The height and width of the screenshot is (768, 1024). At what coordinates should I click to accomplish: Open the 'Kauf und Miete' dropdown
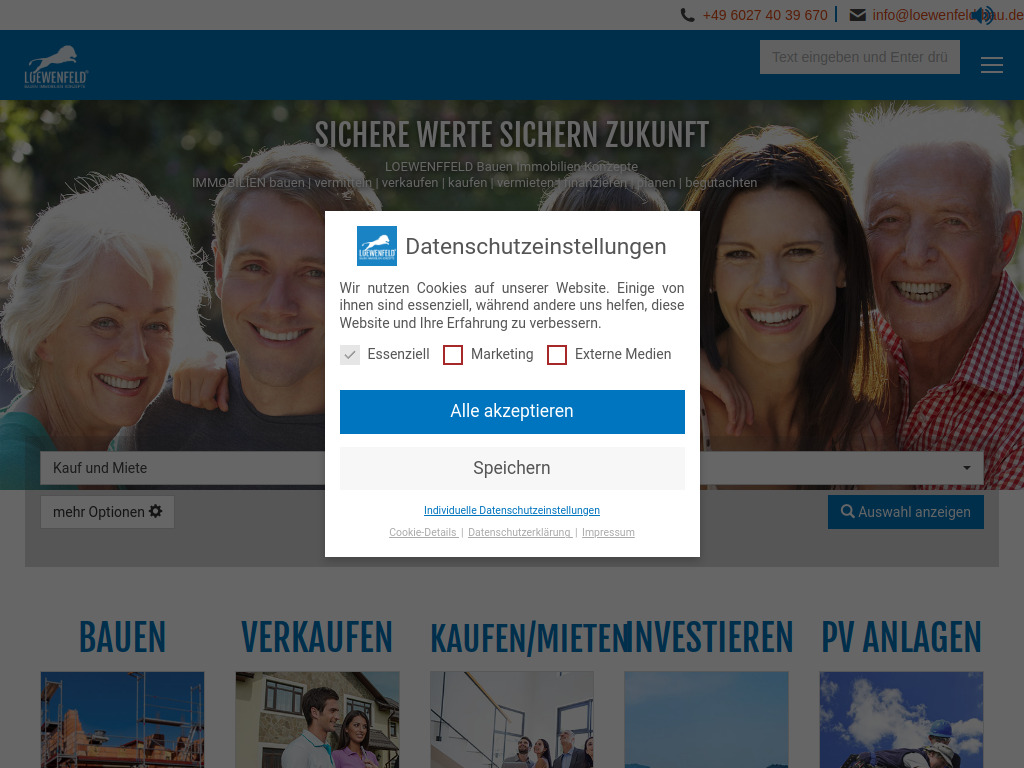[180, 468]
